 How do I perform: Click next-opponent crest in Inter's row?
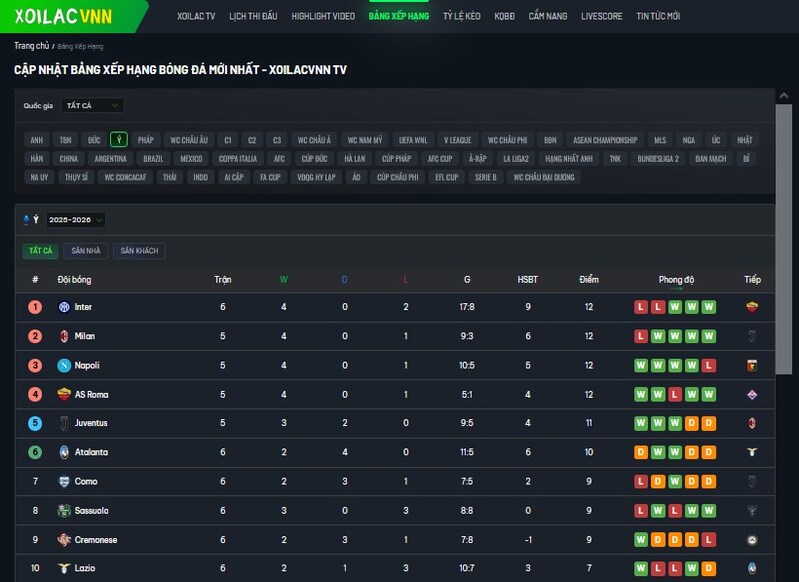click(752, 307)
